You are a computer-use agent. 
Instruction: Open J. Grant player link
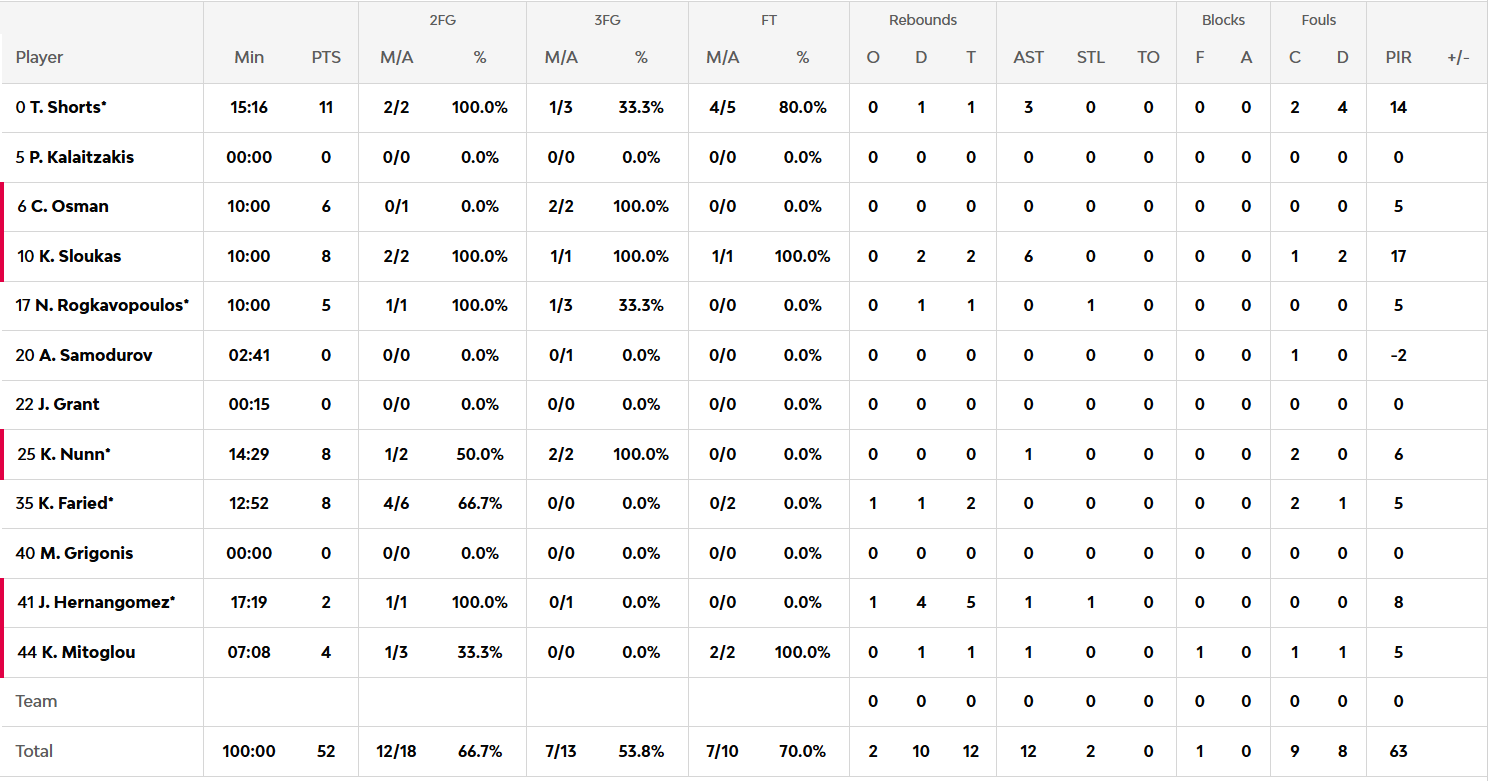click(68, 404)
